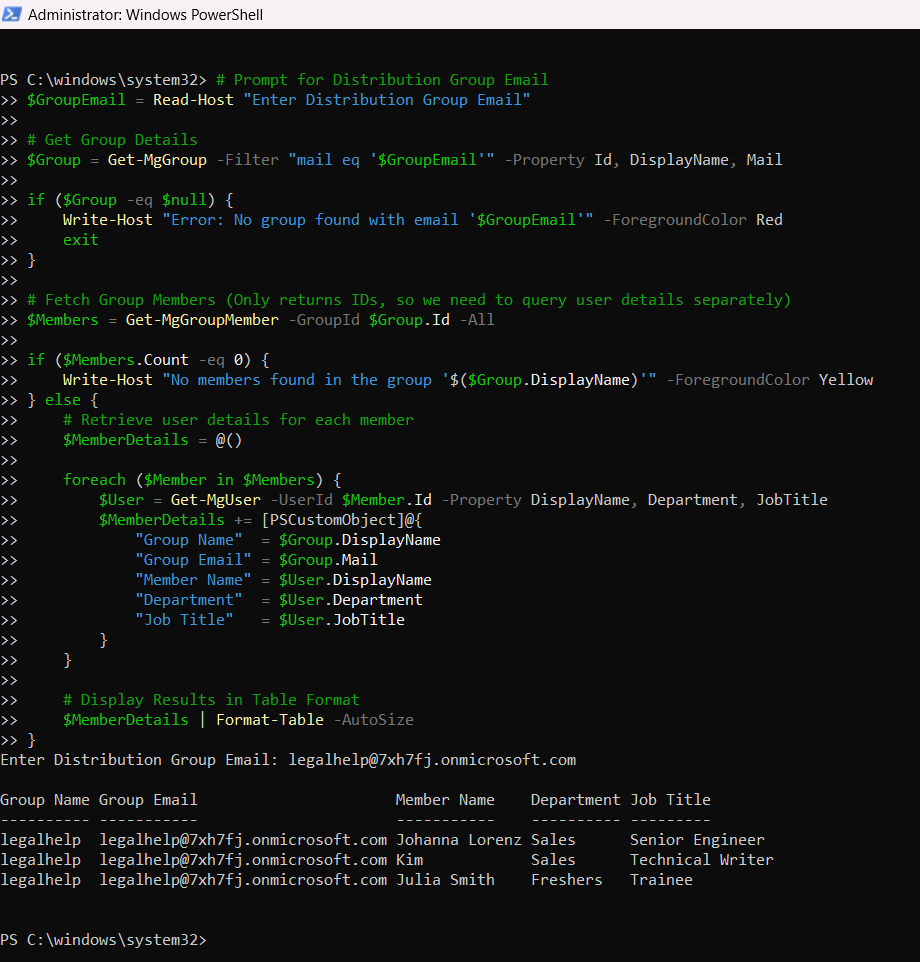Click the 'No members found in the group' string
The width and height of the screenshot is (920, 962).
(x=409, y=380)
